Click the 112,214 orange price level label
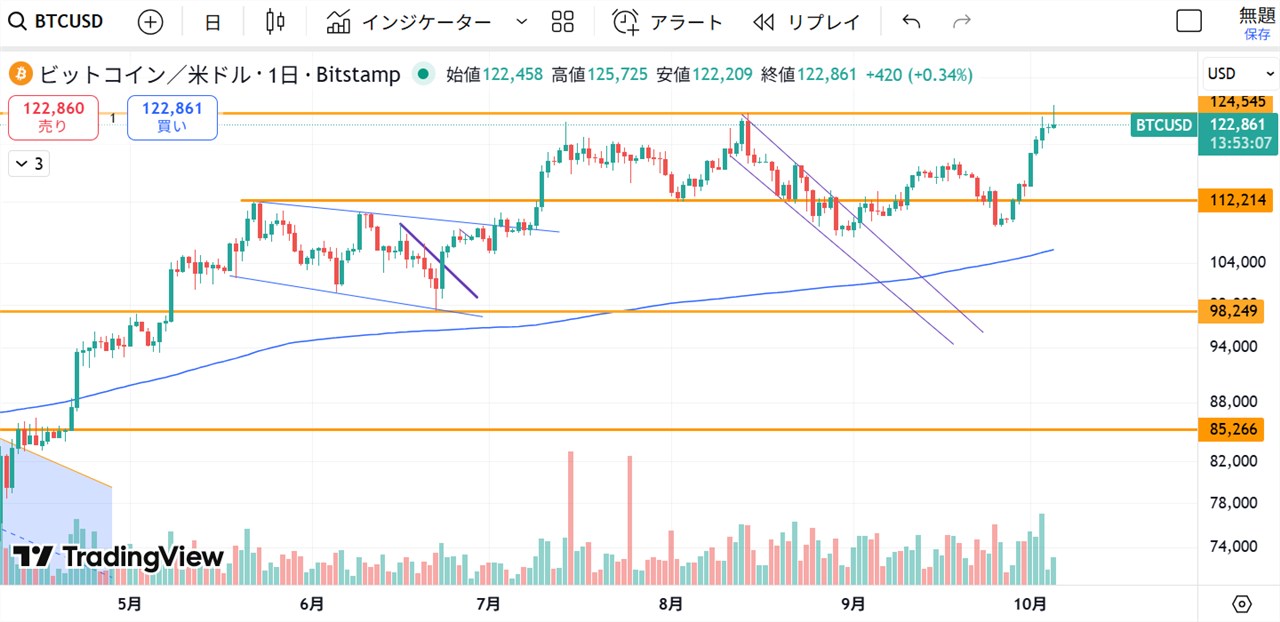Image resolution: width=1280 pixels, height=622 pixels. (1236, 200)
